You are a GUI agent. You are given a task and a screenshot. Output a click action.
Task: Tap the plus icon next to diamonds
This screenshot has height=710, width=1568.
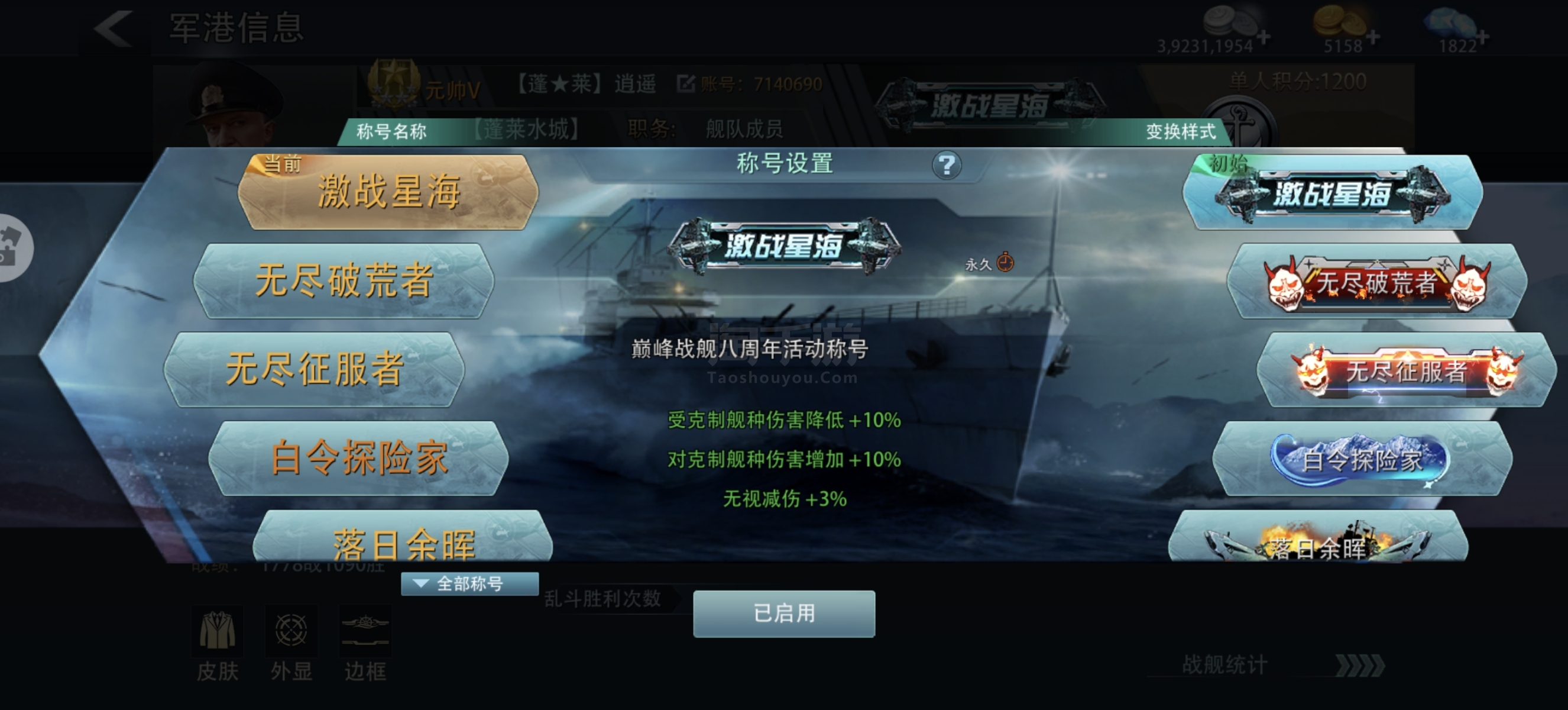click(x=1482, y=38)
